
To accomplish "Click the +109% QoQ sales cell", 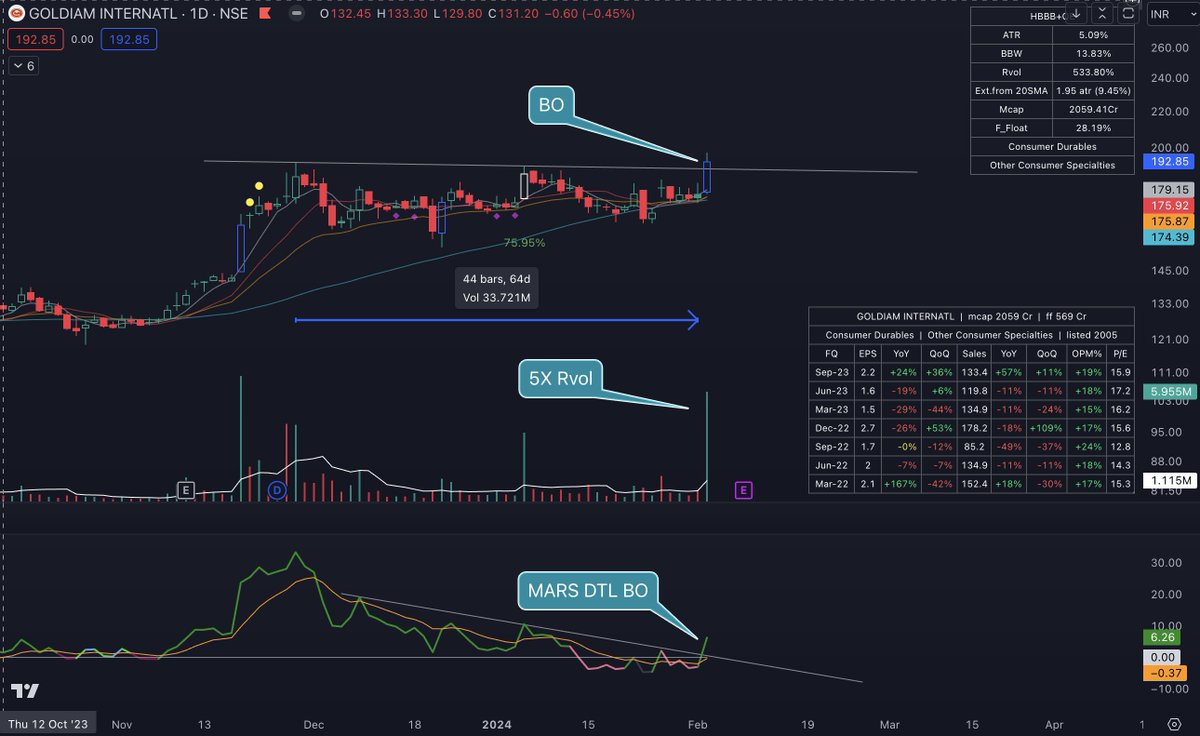I will click(1045, 427).
